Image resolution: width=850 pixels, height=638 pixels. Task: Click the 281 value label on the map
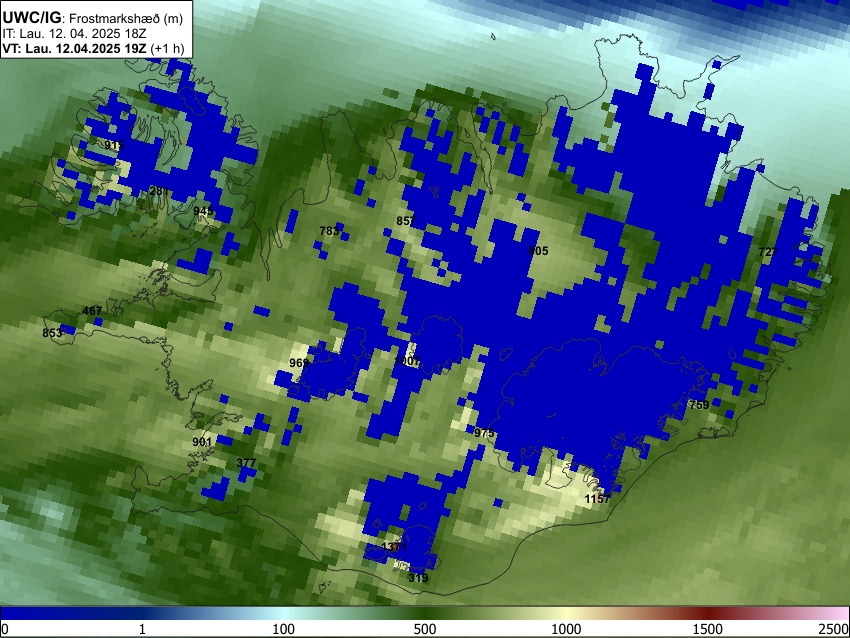tap(159, 191)
